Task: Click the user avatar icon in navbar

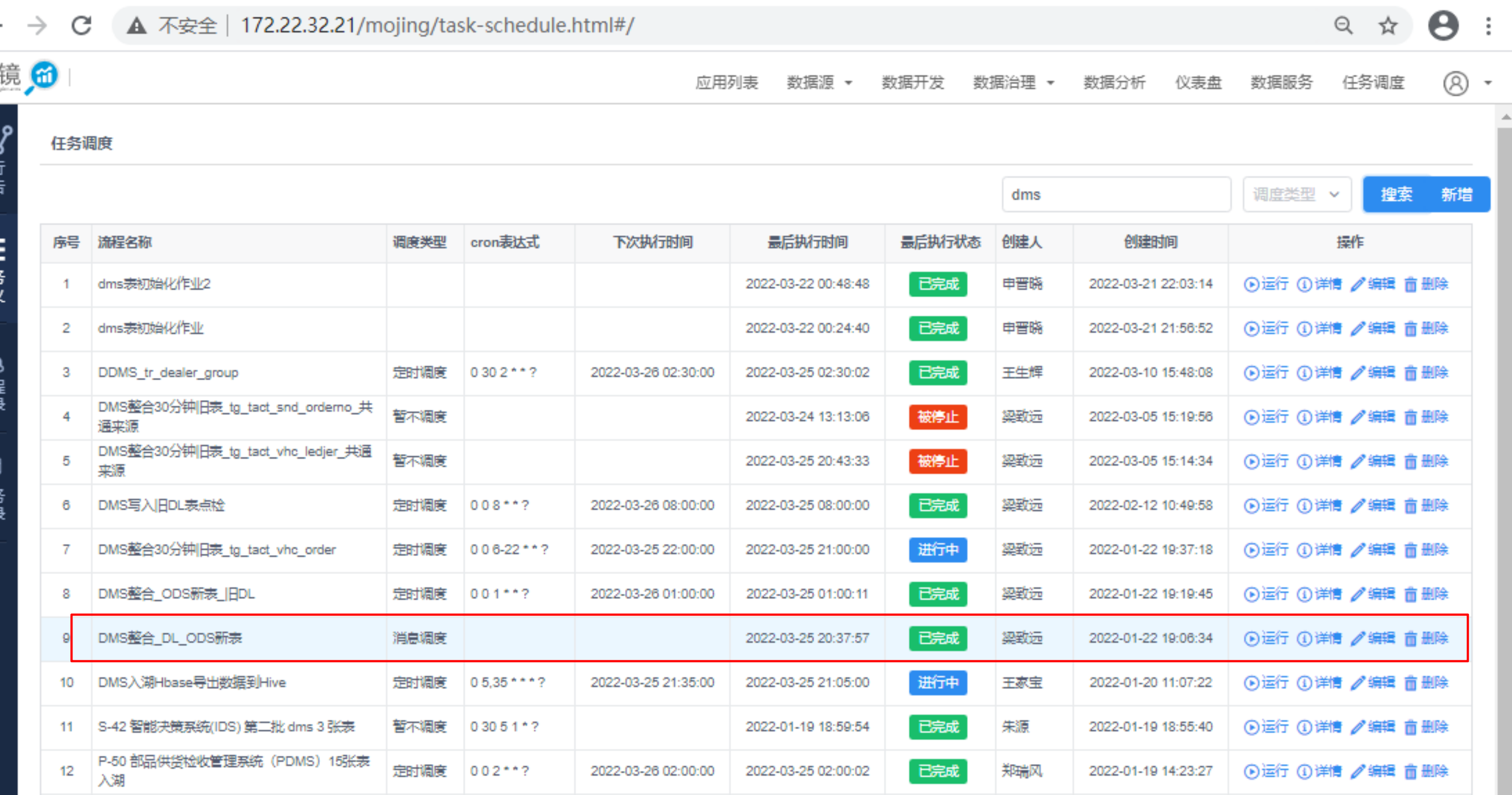Action: 1456,83
